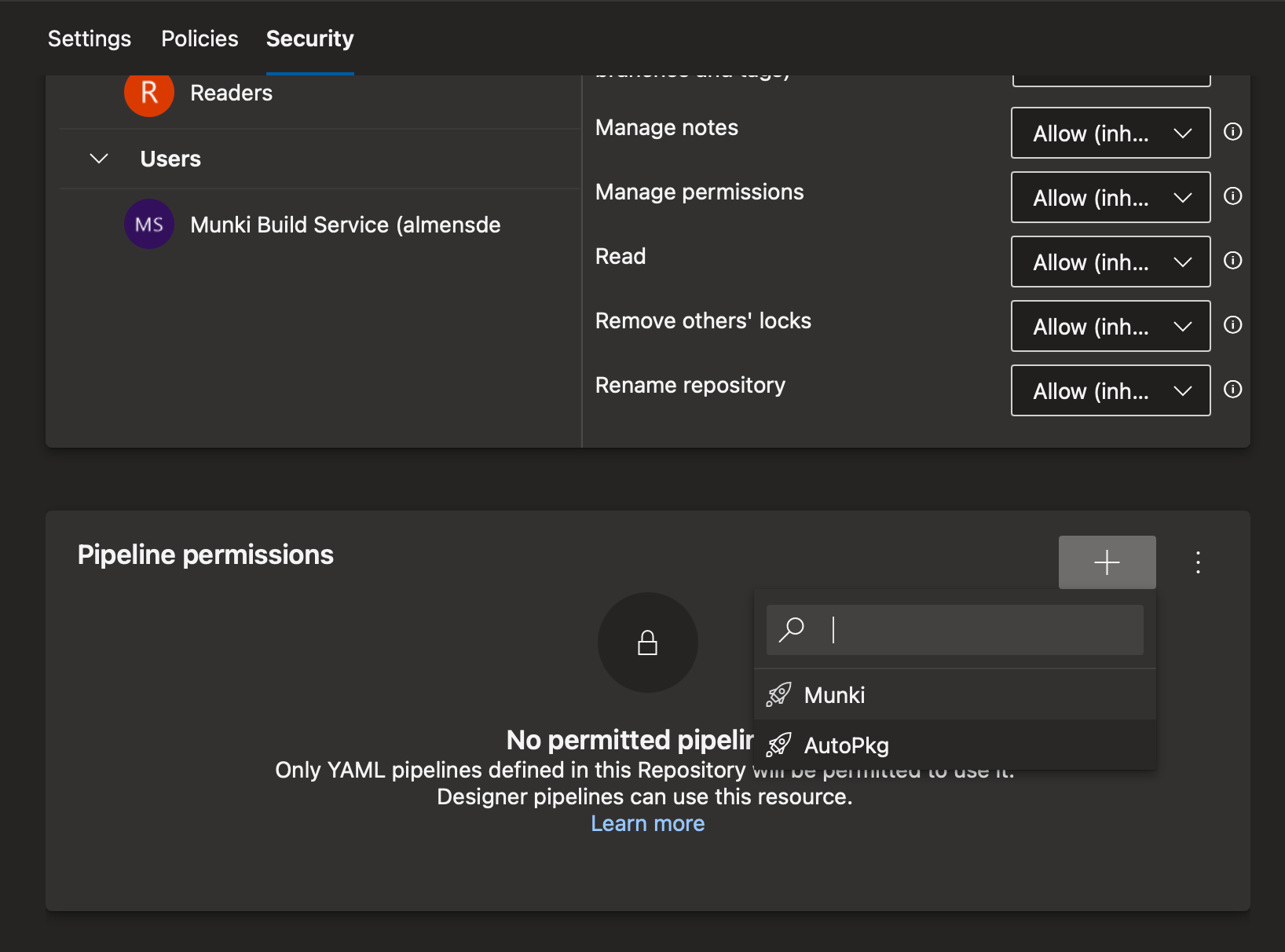Switch to the Settings tab
Viewport: 1285px width, 952px height.
[90, 38]
